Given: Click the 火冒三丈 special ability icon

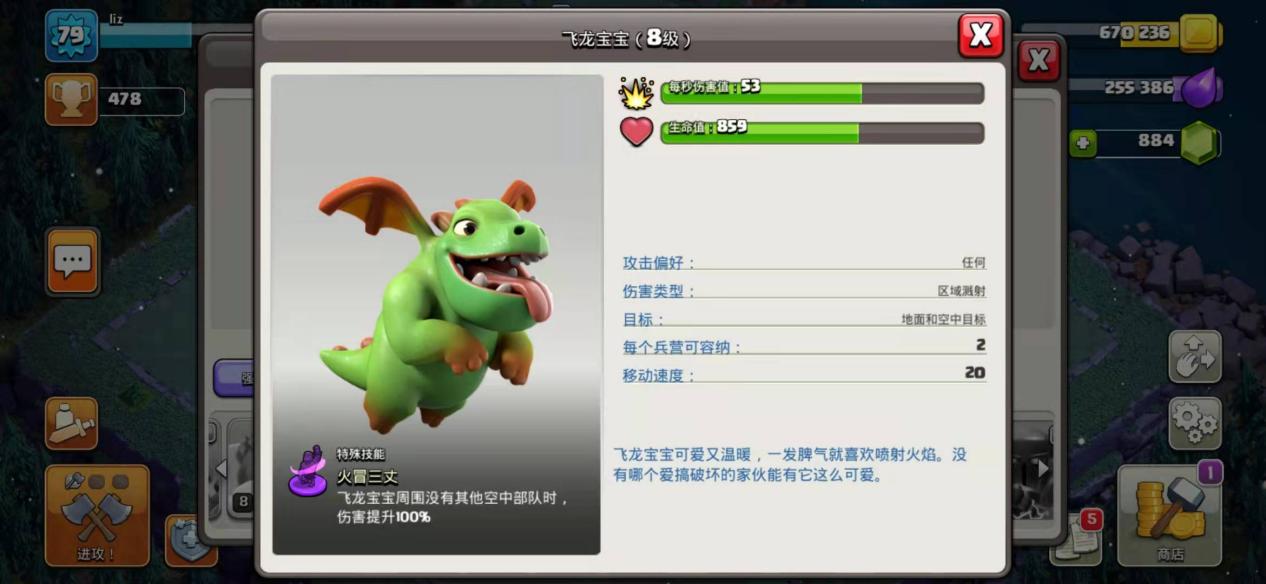Looking at the screenshot, I should [308, 472].
